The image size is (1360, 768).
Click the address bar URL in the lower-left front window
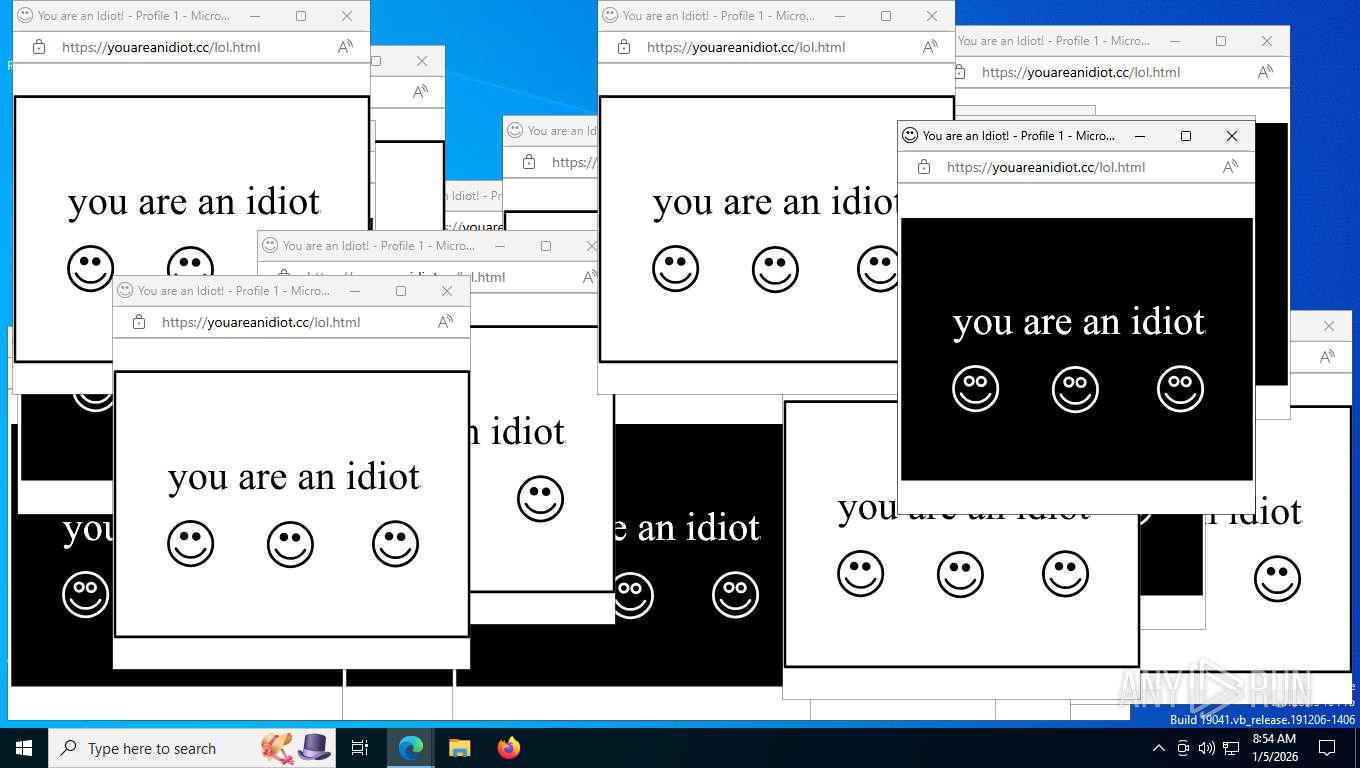pyautogui.click(x=261, y=322)
